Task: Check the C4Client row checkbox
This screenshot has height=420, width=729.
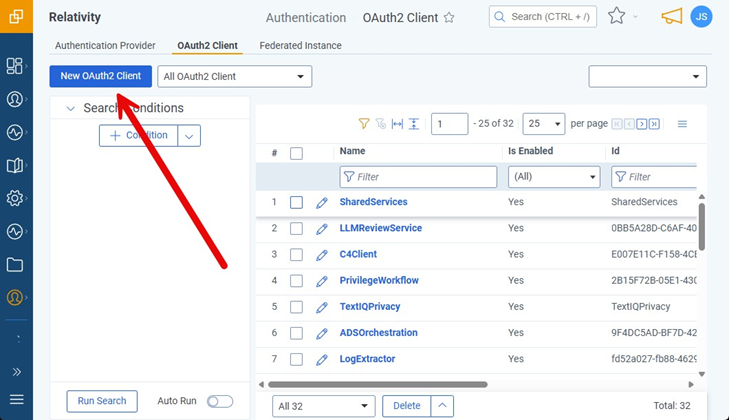Action: coord(296,254)
